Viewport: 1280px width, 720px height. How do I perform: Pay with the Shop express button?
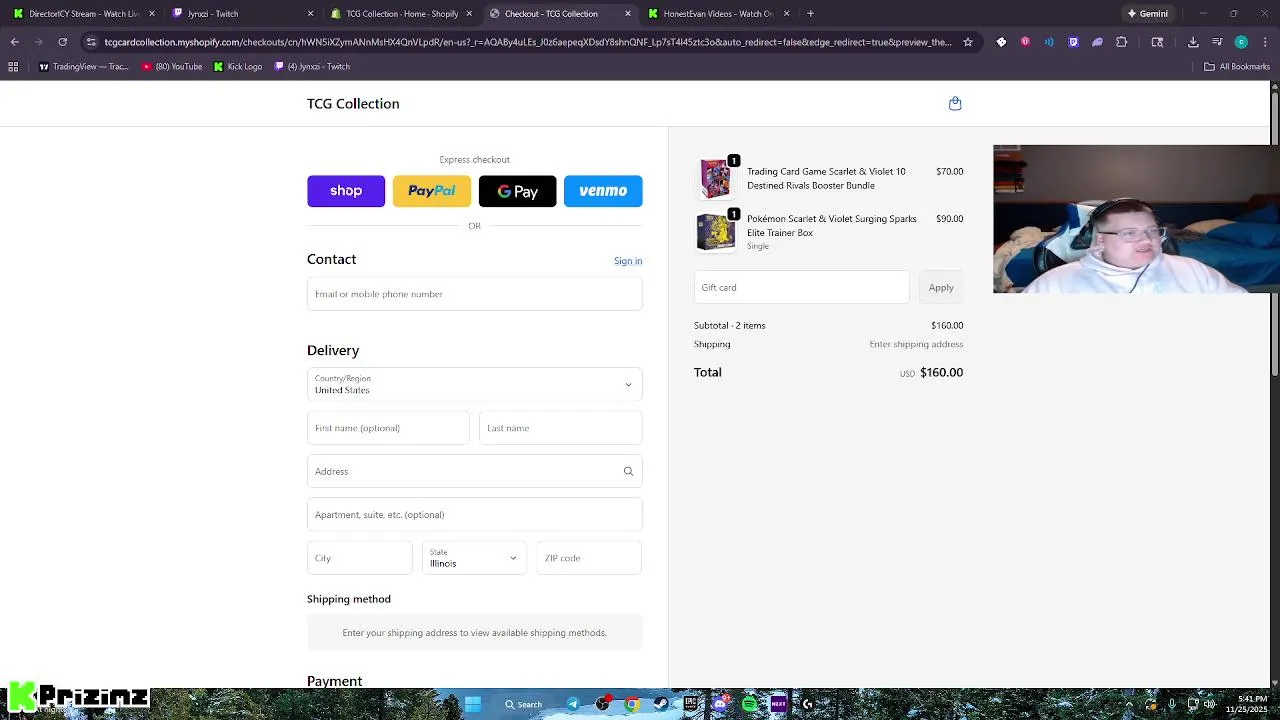tap(346, 191)
